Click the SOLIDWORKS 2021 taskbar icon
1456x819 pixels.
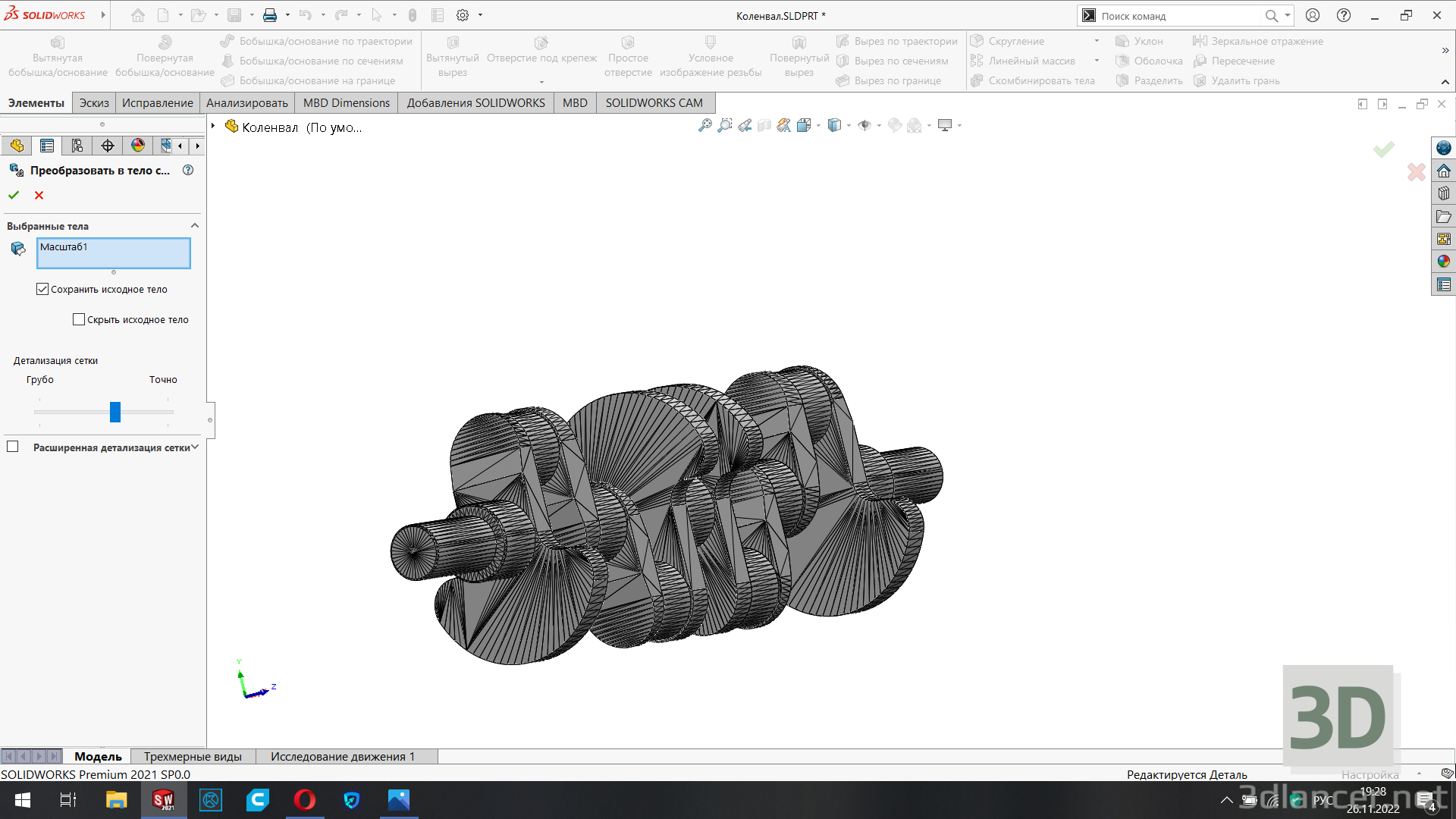point(163,800)
